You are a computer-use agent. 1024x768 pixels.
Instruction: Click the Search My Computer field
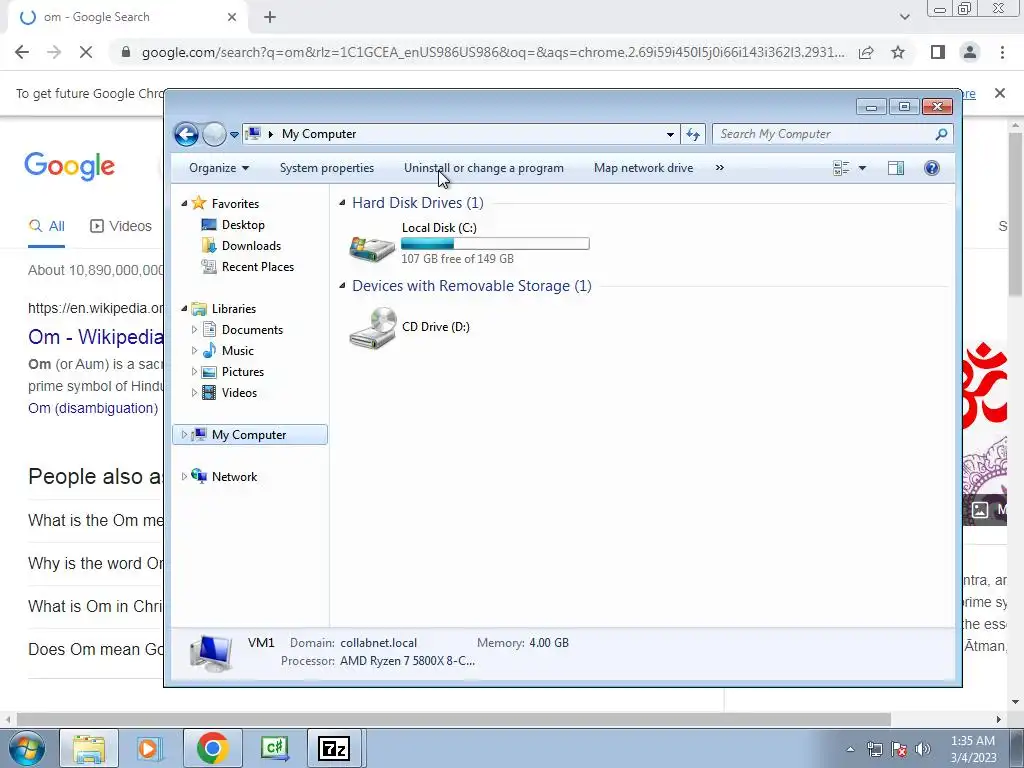click(x=833, y=134)
